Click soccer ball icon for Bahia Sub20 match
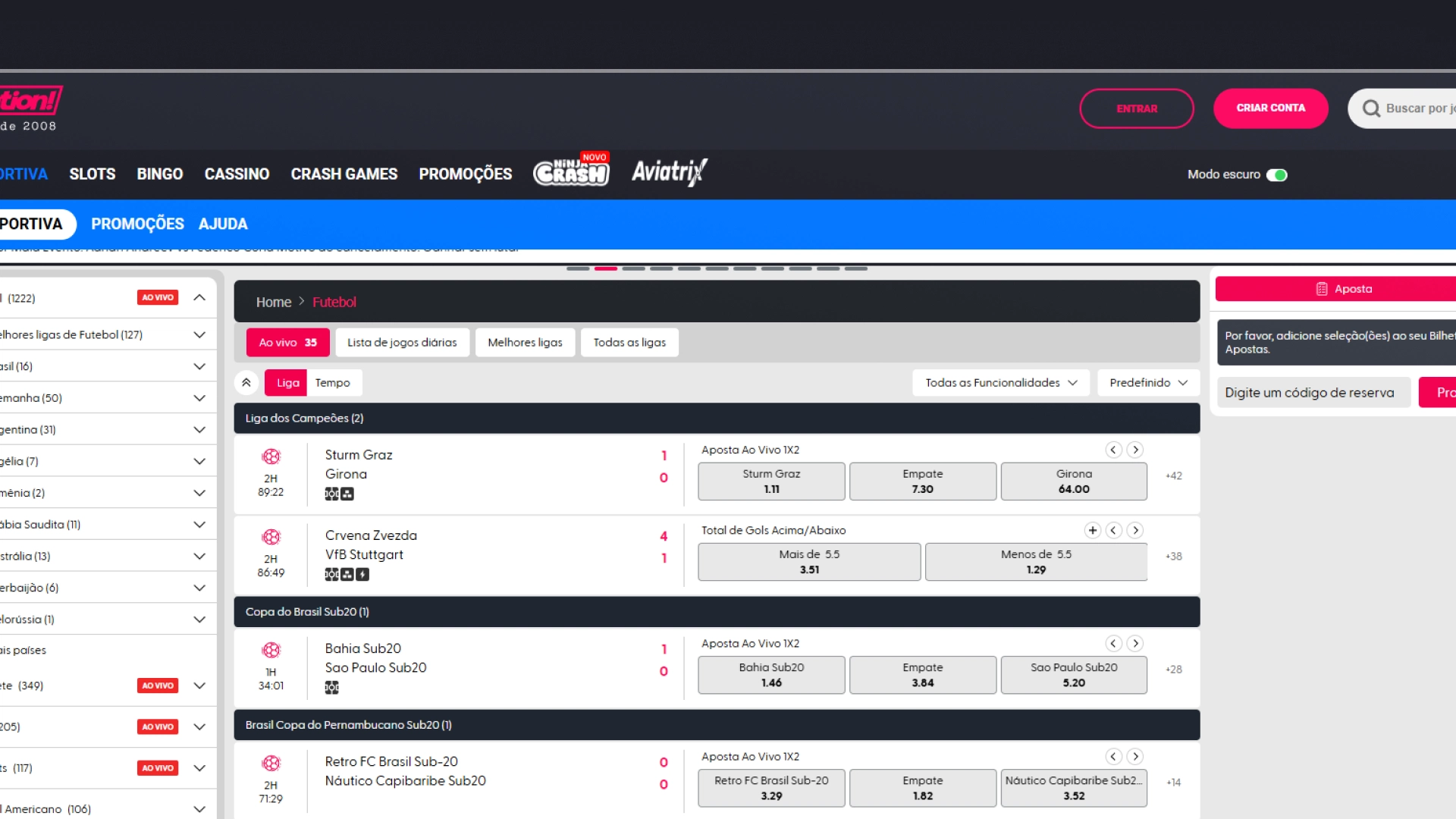Viewport: 1456px width, 819px height. (x=271, y=650)
